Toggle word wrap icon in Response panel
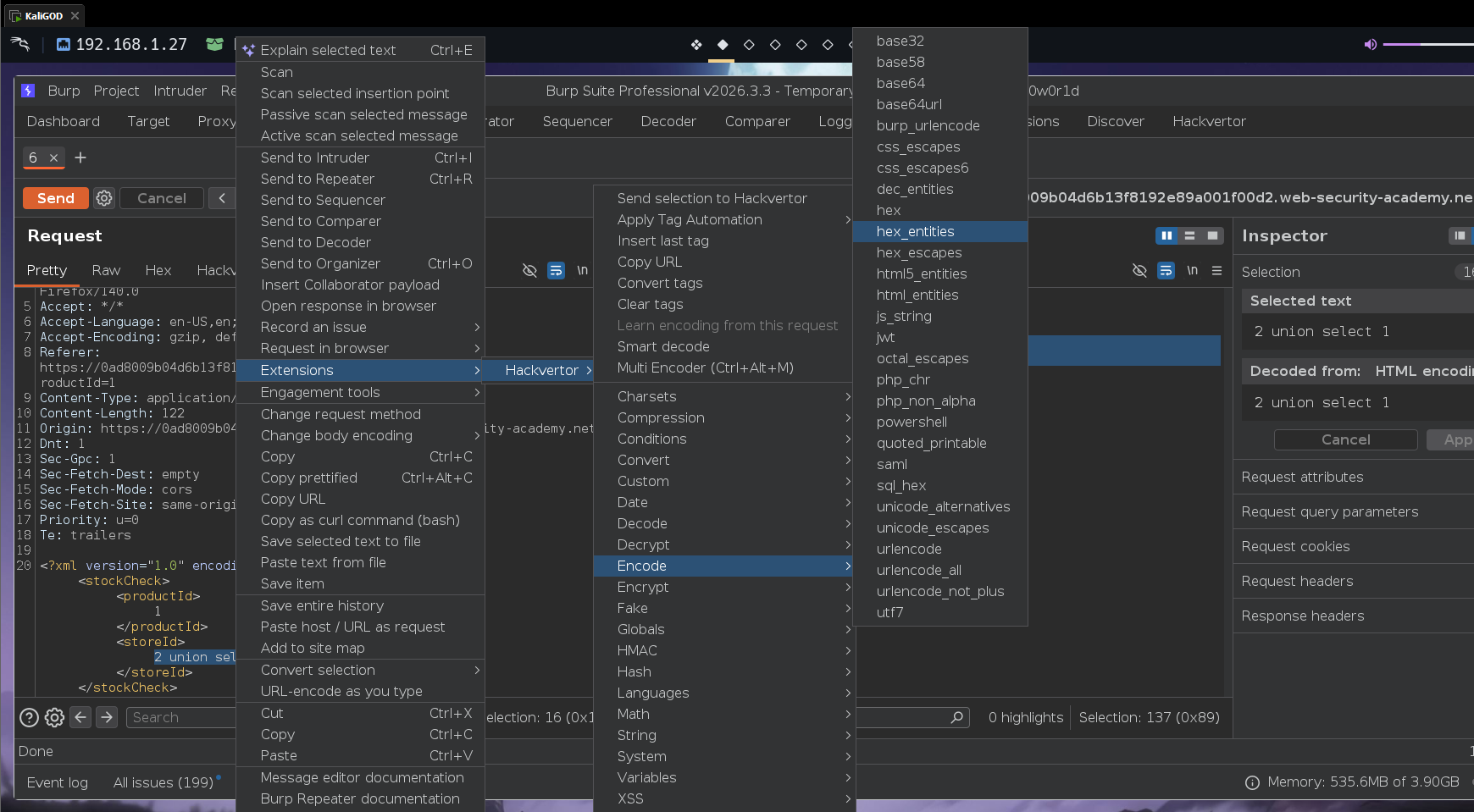This screenshot has height=812, width=1474. pyautogui.click(x=1166, y=271)
